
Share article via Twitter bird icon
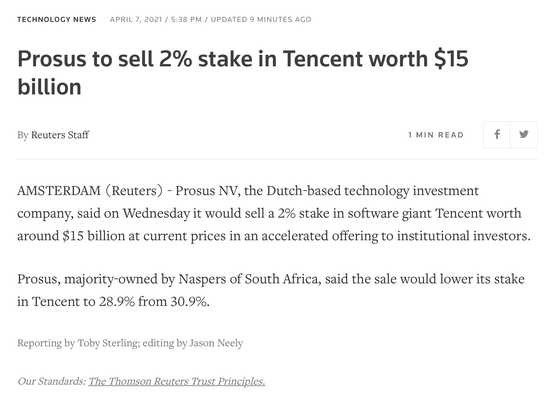pyautogui.click(x=524, y=135)
